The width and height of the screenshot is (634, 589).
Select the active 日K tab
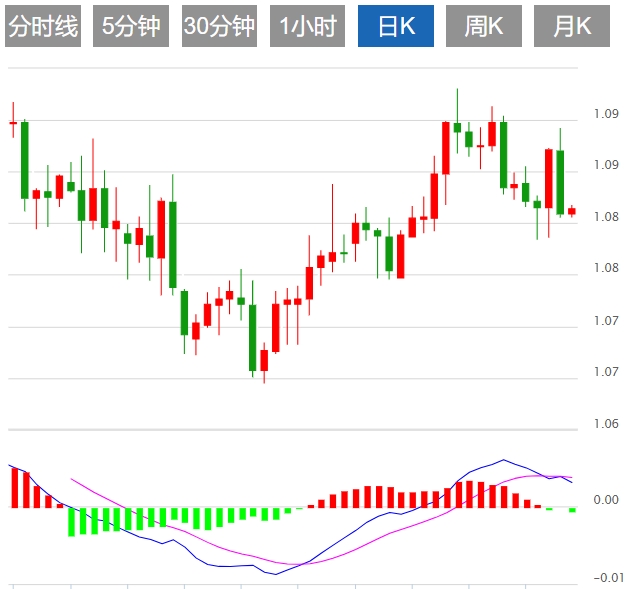[x=396, y=26]
